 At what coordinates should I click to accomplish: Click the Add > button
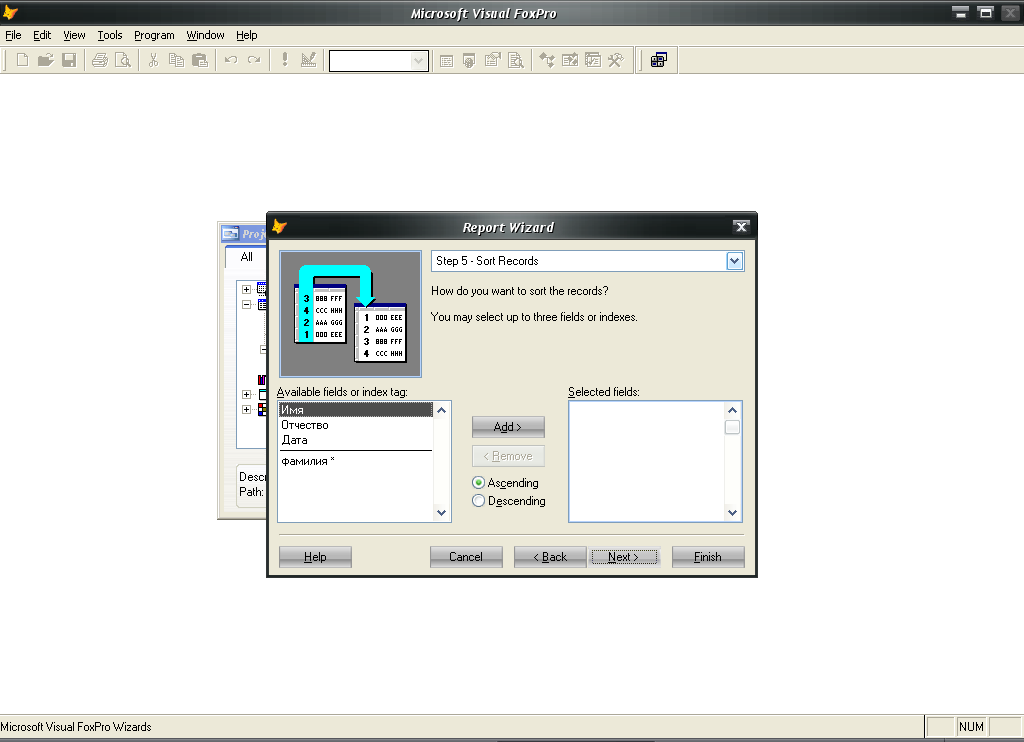click(x=508, y=427)
